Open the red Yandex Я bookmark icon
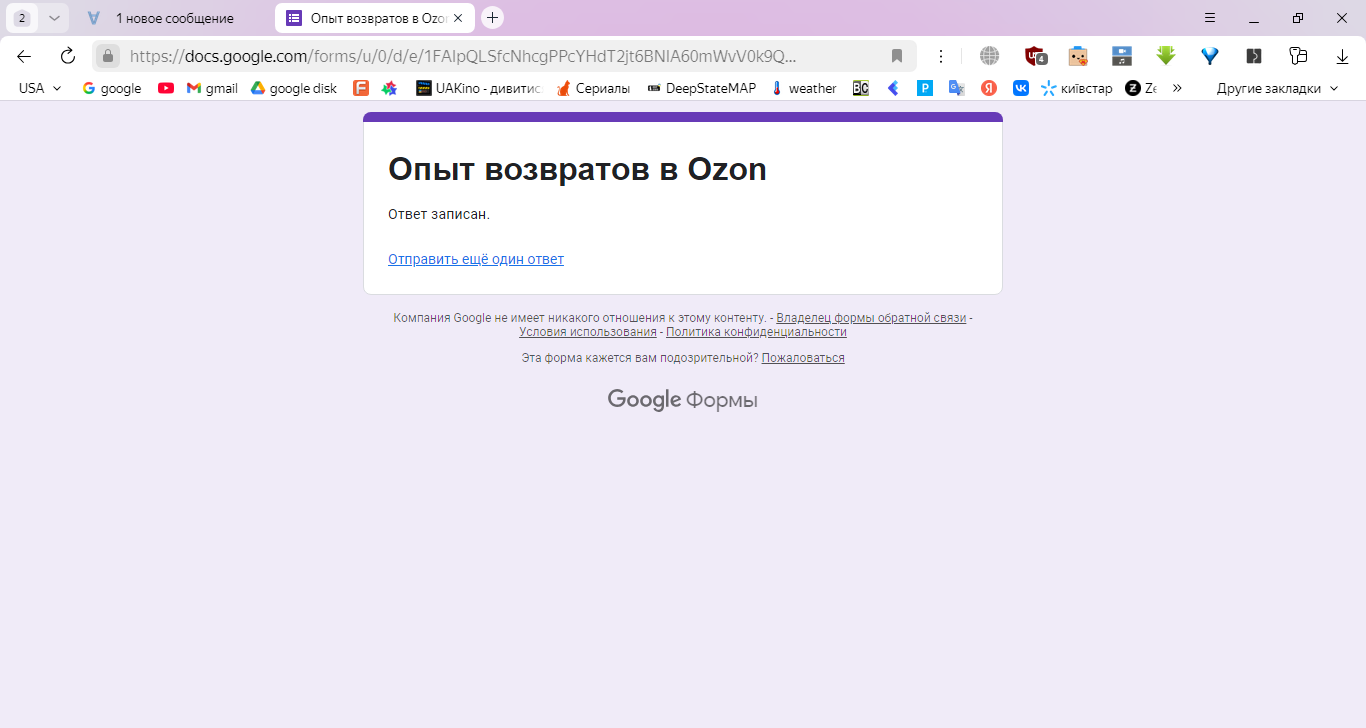The height and width of the screenshot is (728, 1366). coord(989,88)
